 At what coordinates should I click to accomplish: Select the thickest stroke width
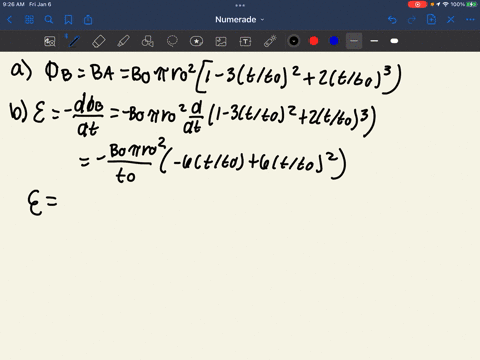pos(394,41)
